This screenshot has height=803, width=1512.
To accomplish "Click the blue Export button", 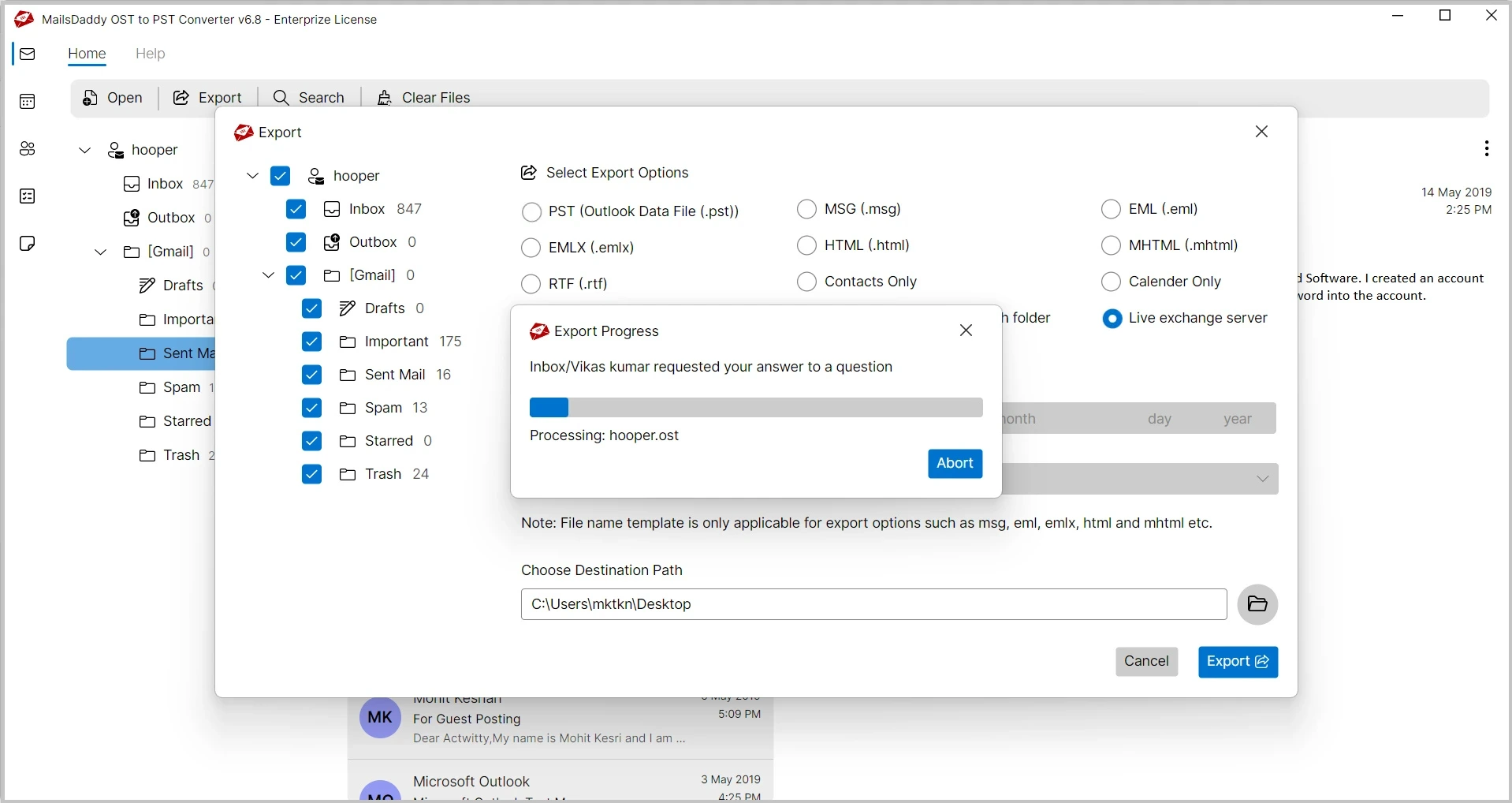I will 1238,662.
